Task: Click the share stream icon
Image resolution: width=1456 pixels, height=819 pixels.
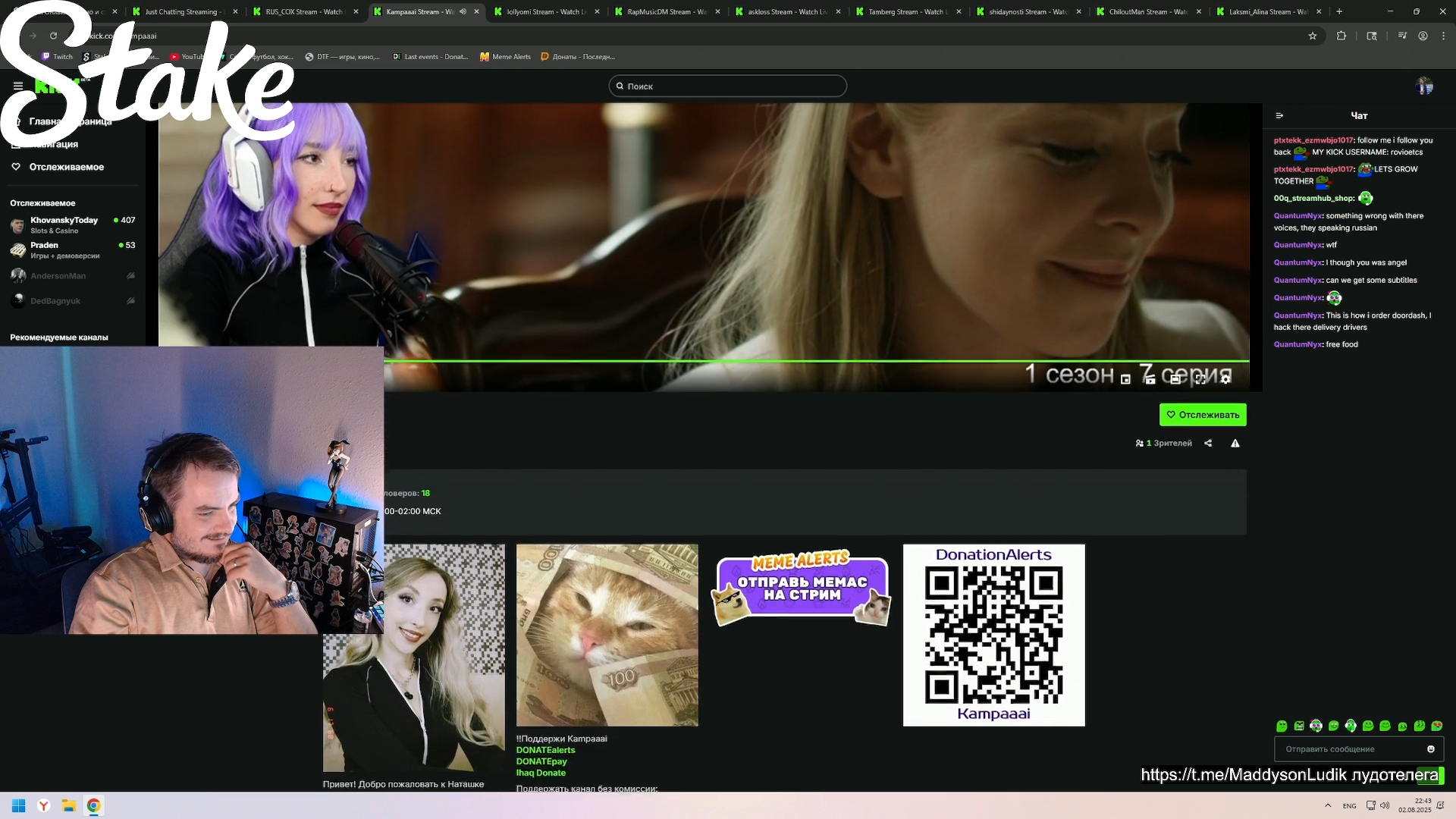Action: click(1208, 444)
